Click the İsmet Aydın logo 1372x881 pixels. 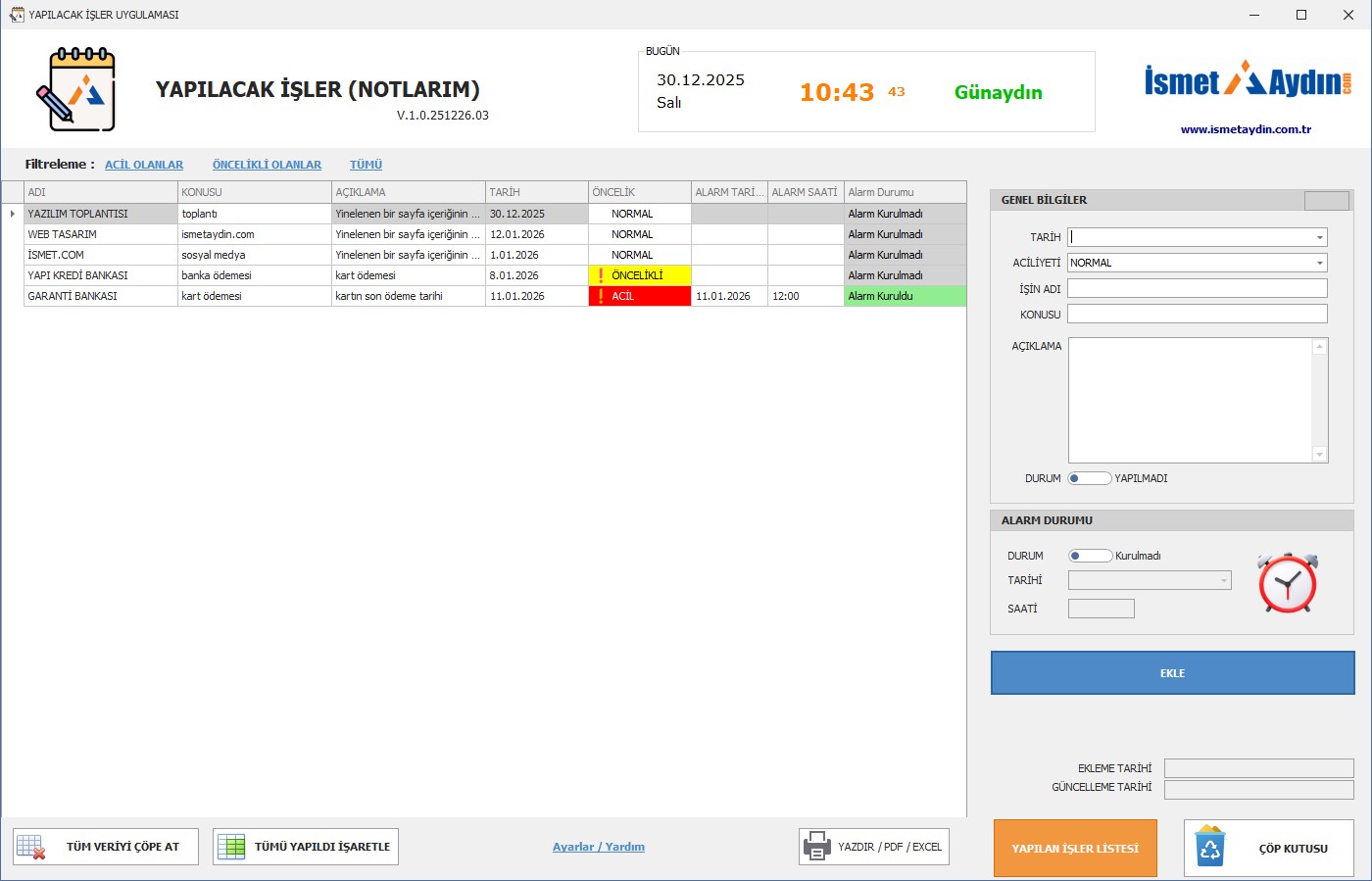1248,80
